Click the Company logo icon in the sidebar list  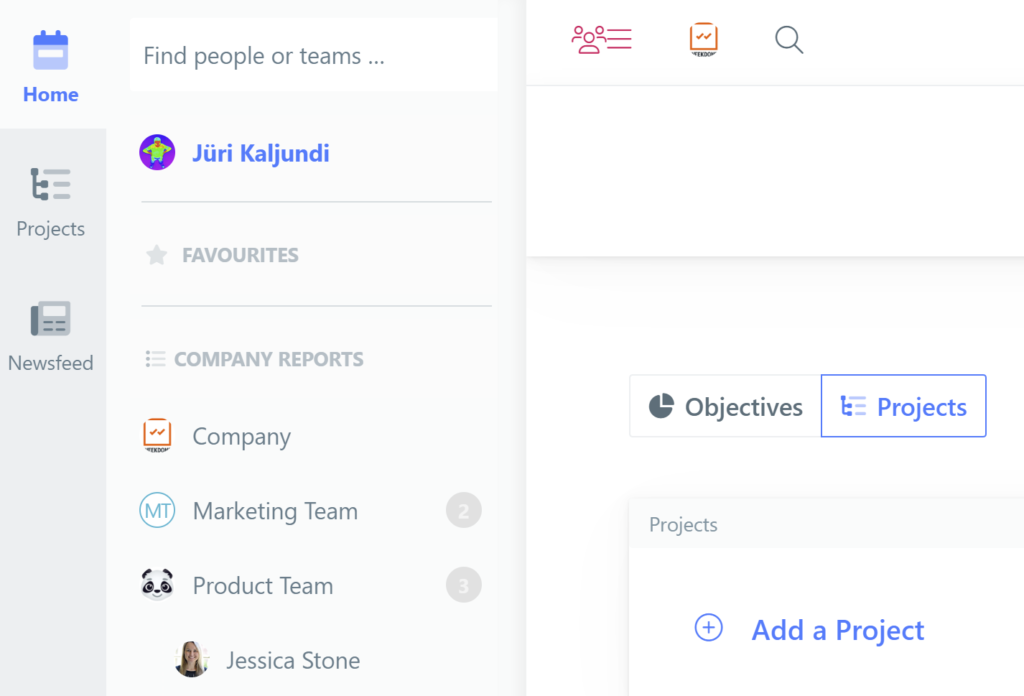[157, 435]
